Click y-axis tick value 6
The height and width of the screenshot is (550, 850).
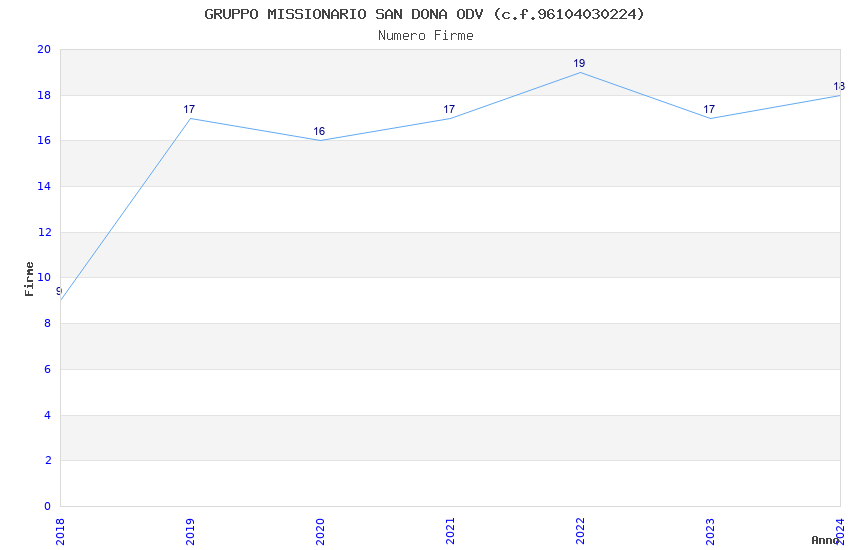coord(48,370)
